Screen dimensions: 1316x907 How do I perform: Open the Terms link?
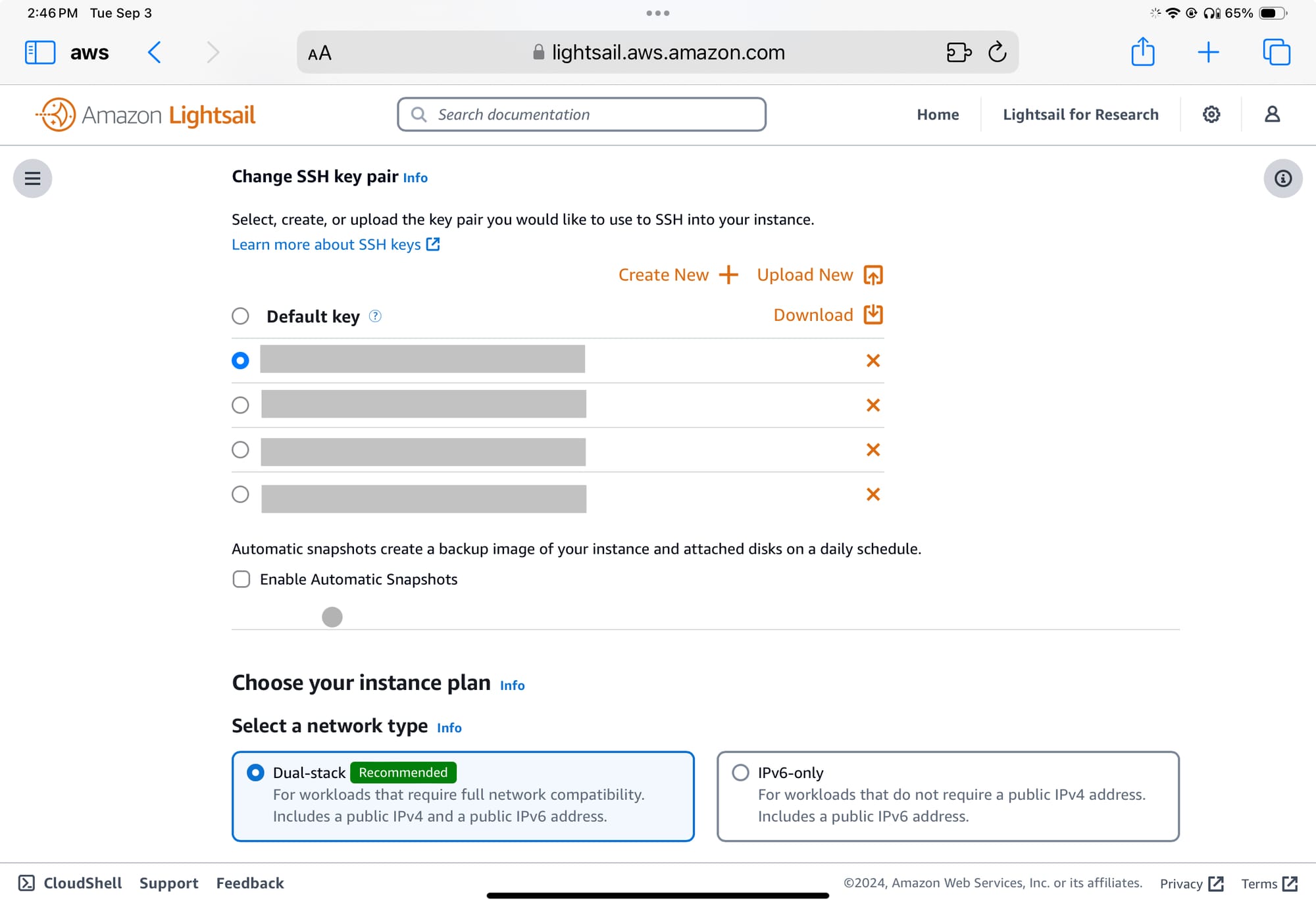point(1269,884)
